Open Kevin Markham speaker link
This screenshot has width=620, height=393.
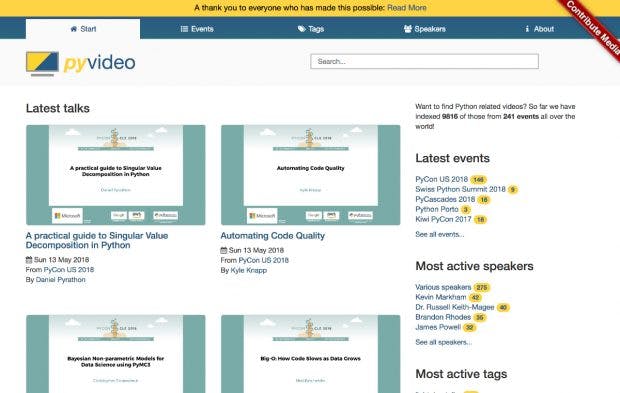pyautogui.click(x=440, y=297)
